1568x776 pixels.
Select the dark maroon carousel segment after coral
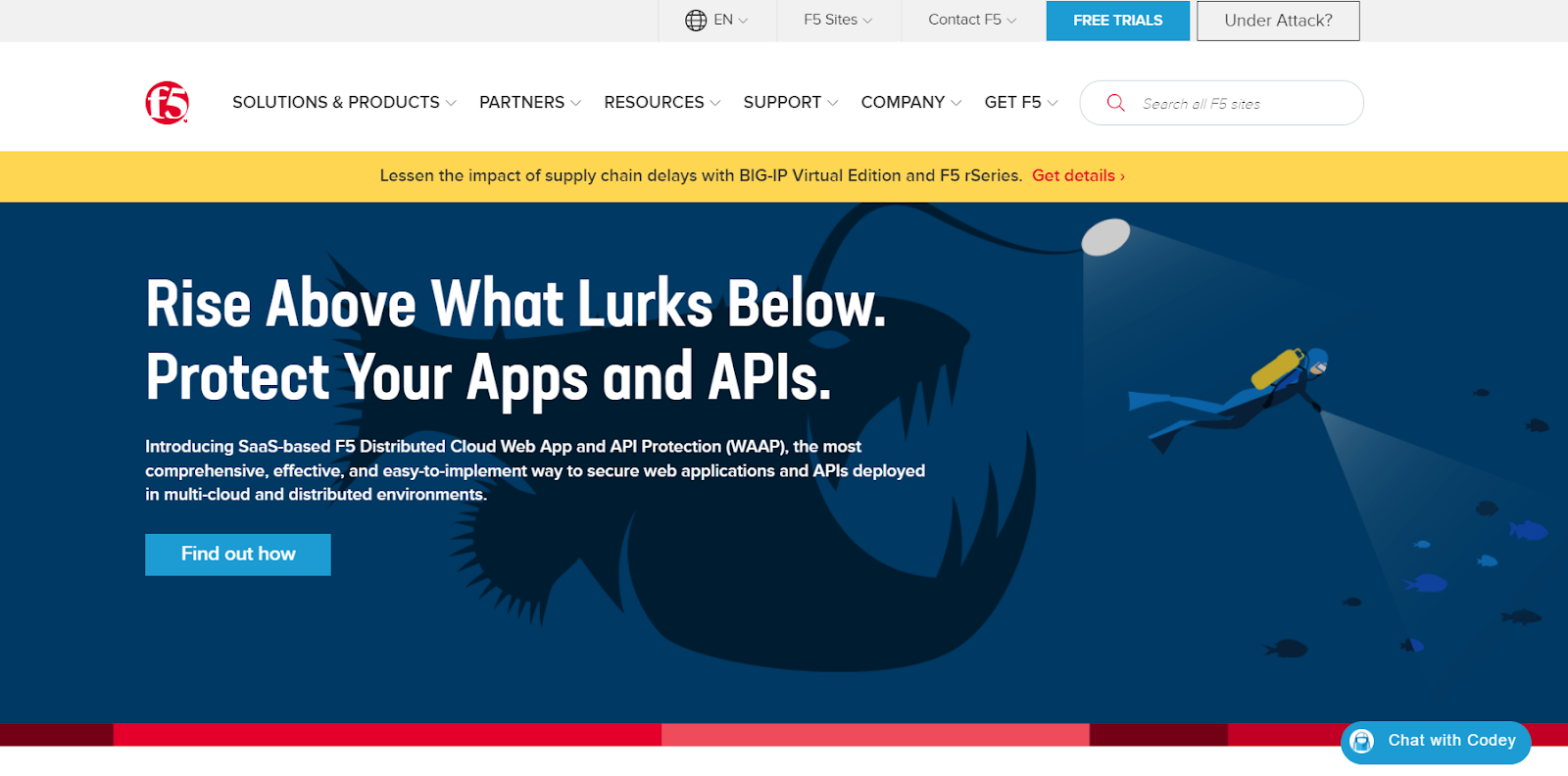1158,735
